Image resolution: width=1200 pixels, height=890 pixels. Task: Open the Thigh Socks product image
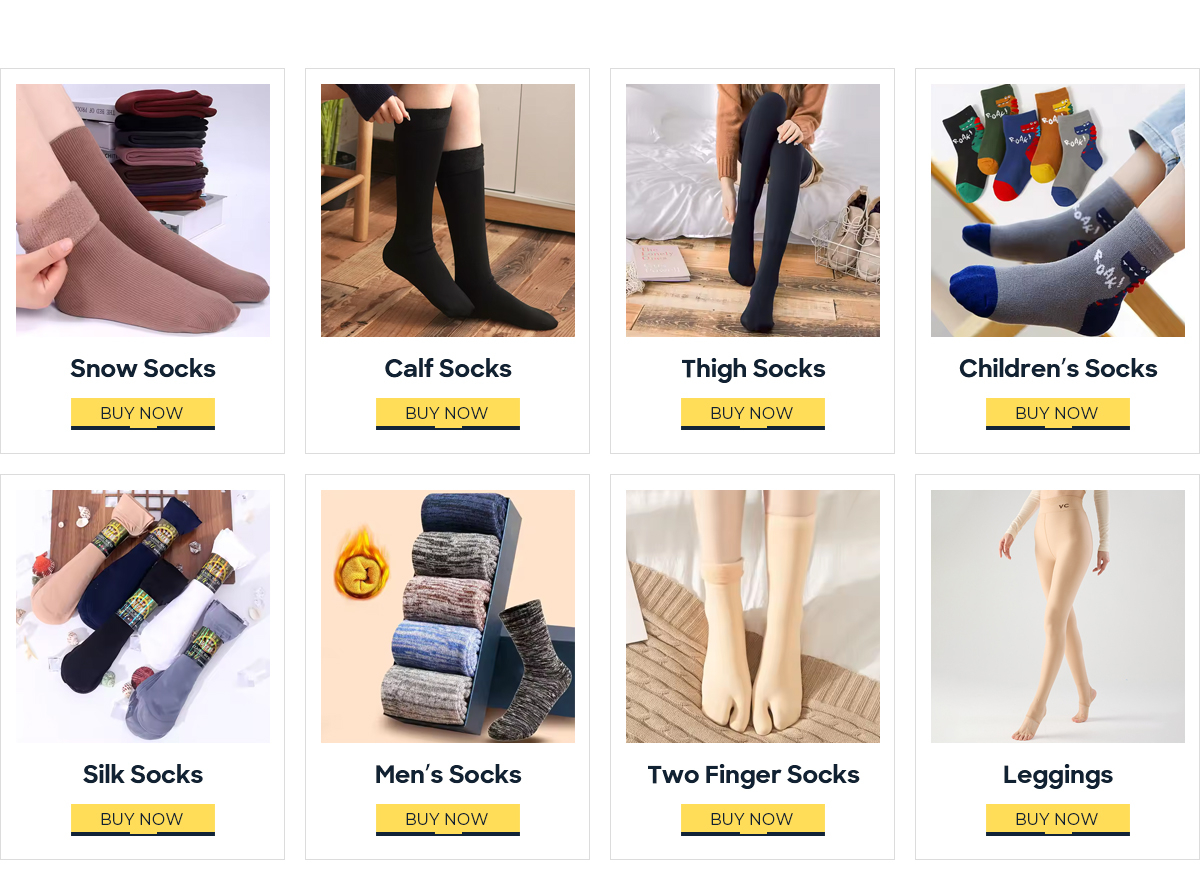coord(753,210)
